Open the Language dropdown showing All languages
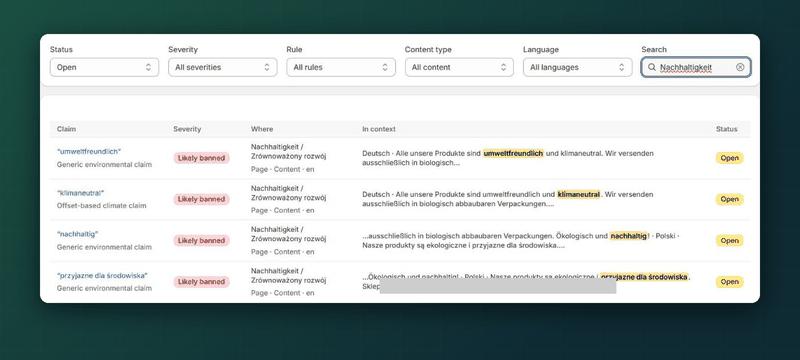Image resolution: width=800 pixels, height=360 pixels. coord(578,67)
